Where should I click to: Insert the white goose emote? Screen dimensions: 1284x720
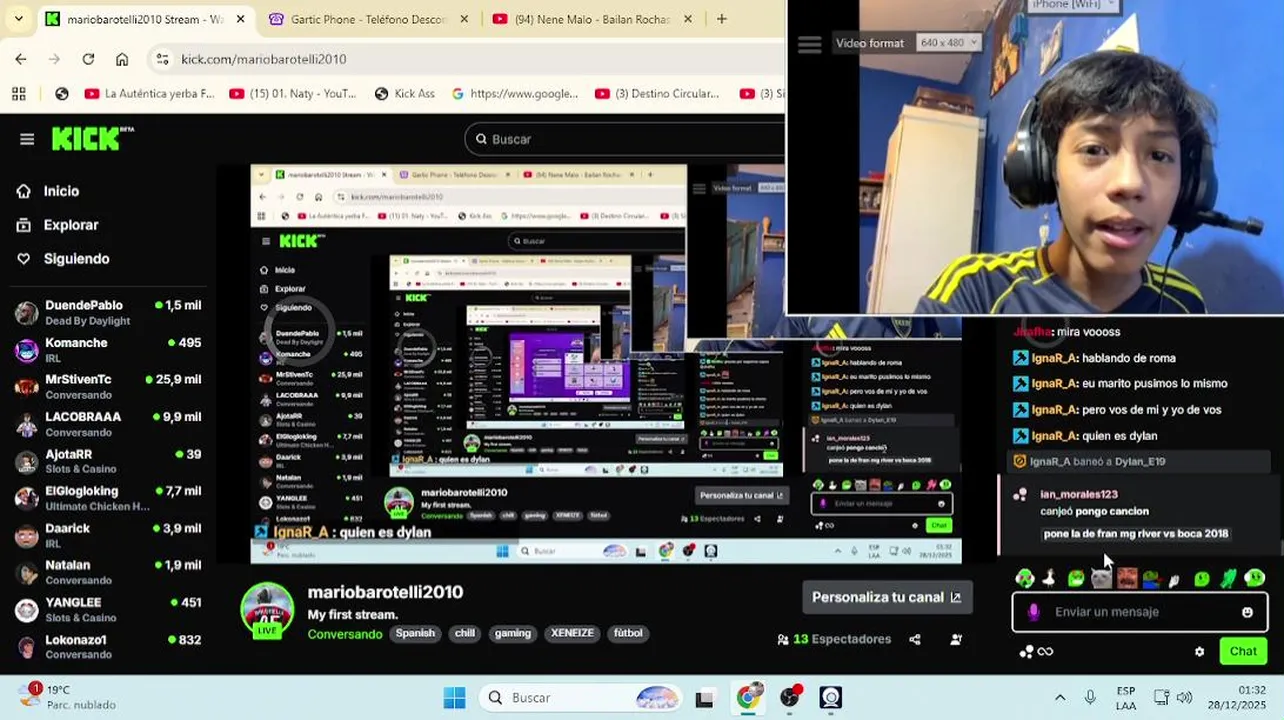pyautogui.click(x=1048, y=578)
